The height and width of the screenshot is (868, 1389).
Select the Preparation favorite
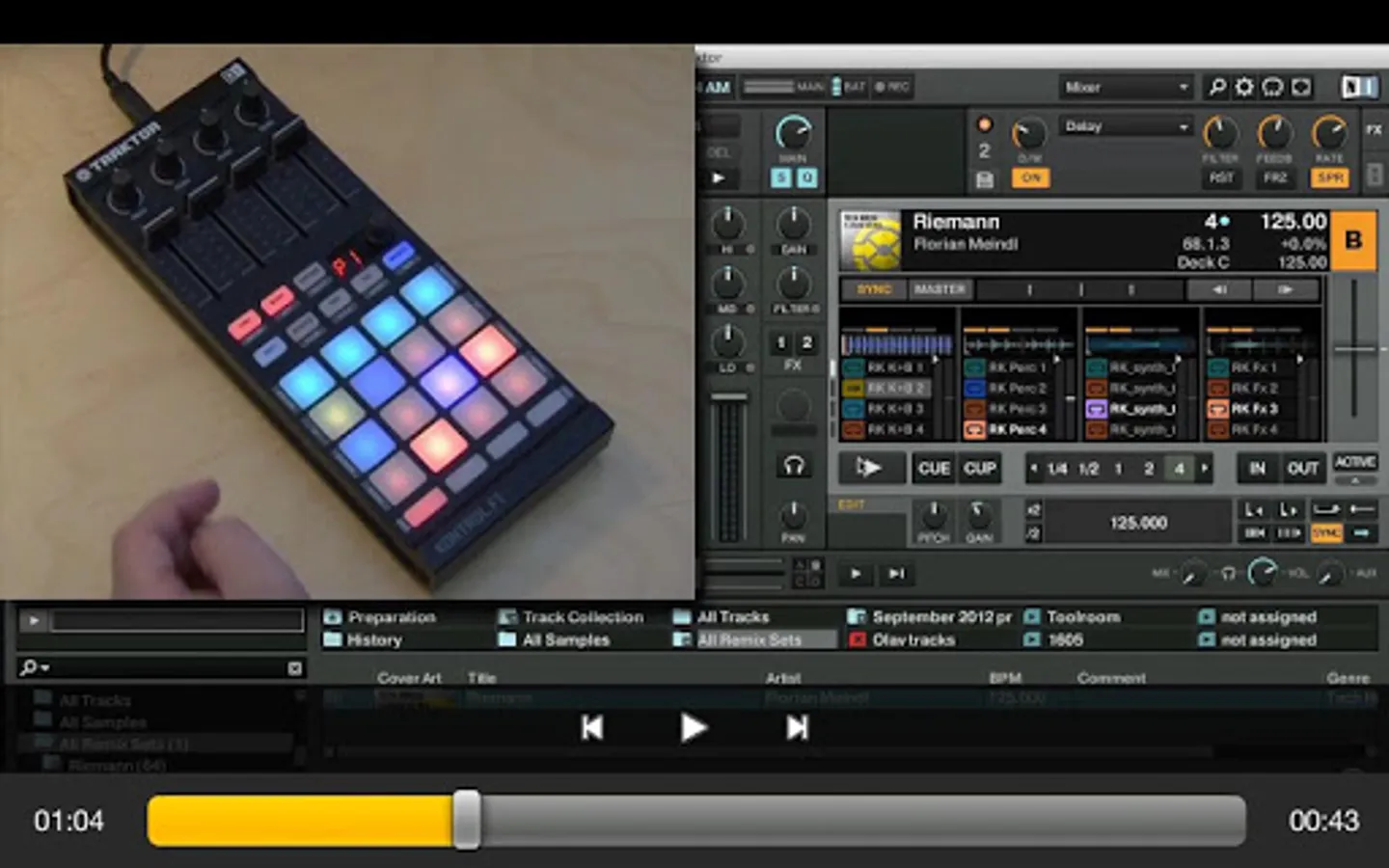[x=392, y=617]
